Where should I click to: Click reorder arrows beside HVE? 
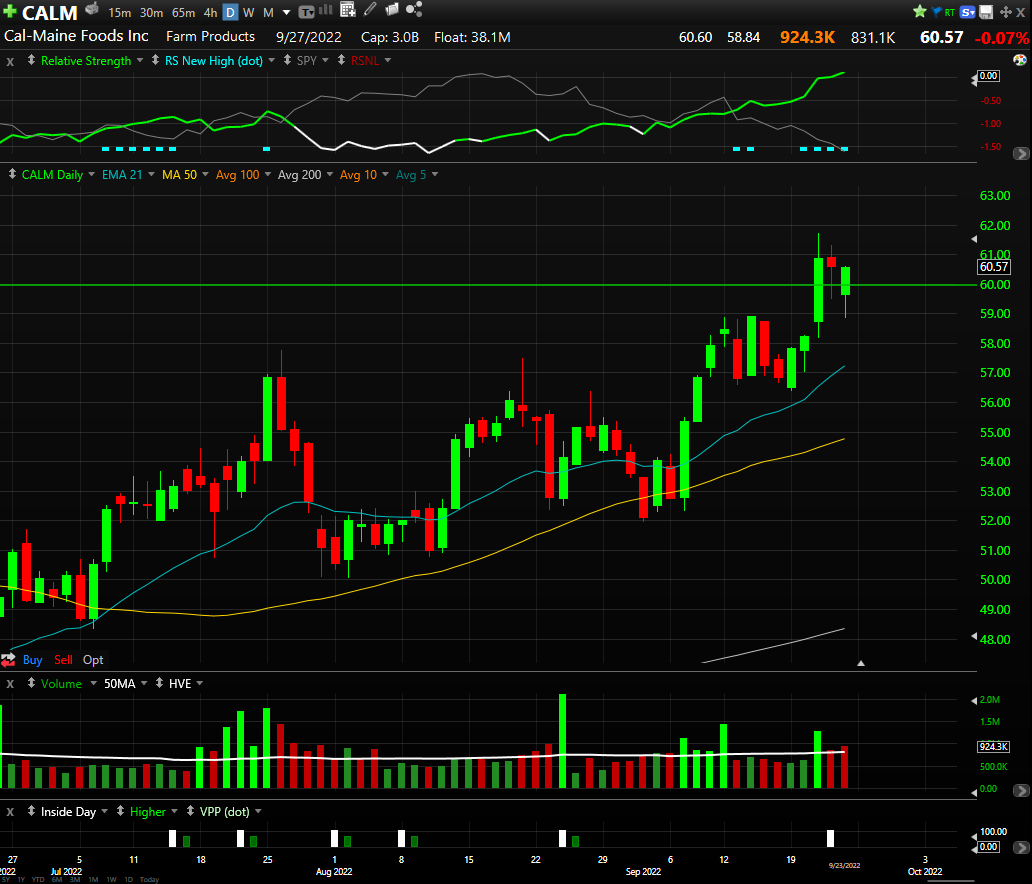click(x=159, y=683)
